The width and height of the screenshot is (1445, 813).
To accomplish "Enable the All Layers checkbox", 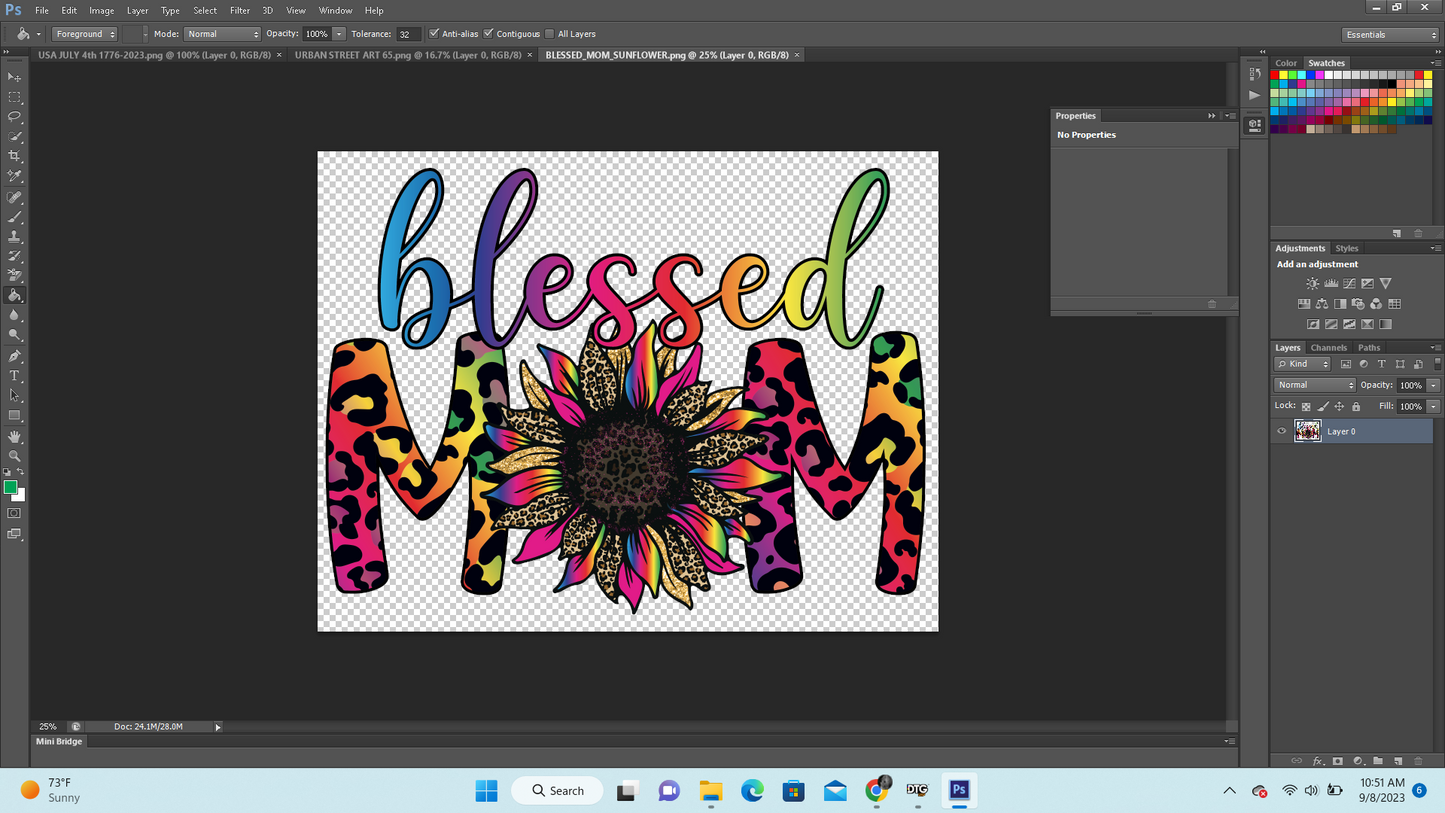I will [x=550, y=34].
